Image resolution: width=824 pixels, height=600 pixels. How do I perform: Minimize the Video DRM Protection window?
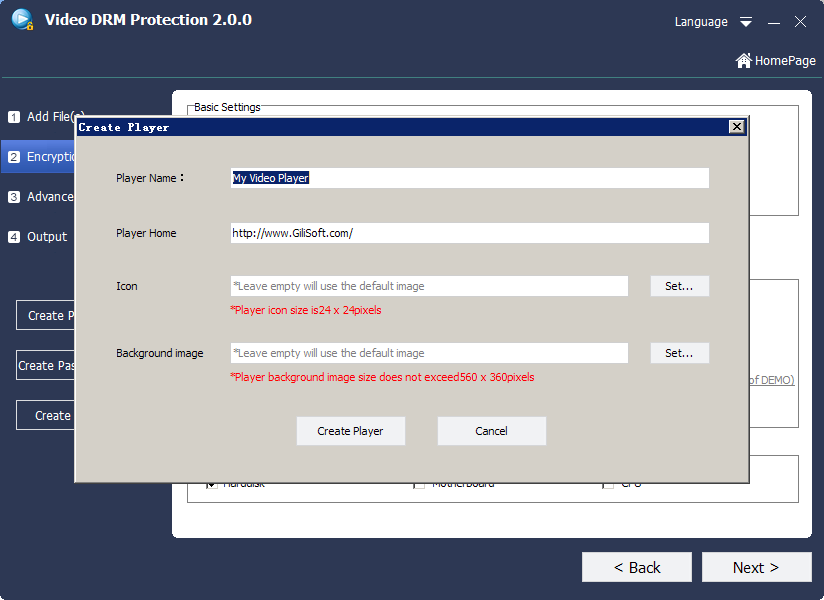(774, 22)
